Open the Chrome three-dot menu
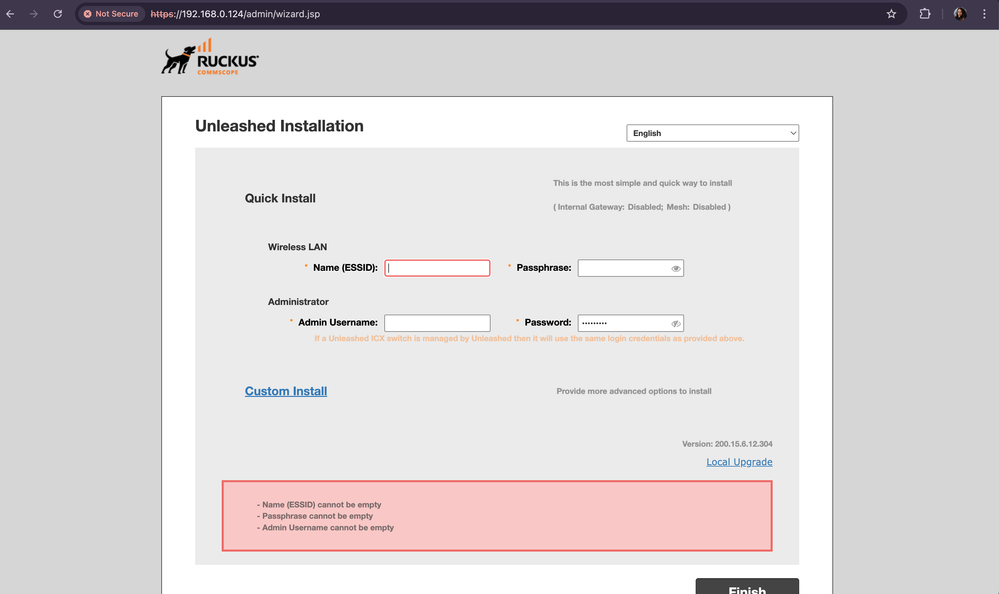The width and height of the screenshot is (999, 594). (x=985, y=14)
